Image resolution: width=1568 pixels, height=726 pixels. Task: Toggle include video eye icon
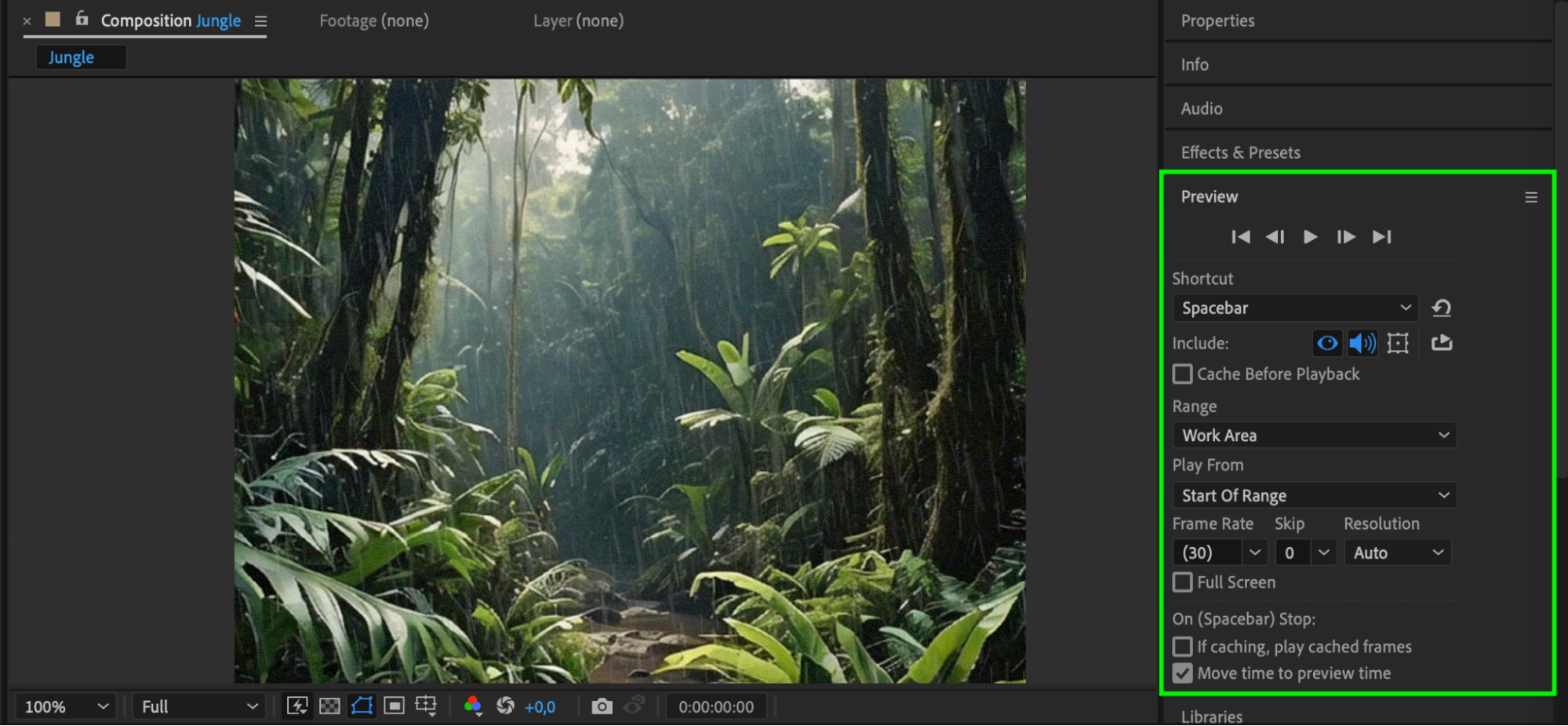(x=1327, y=343)
